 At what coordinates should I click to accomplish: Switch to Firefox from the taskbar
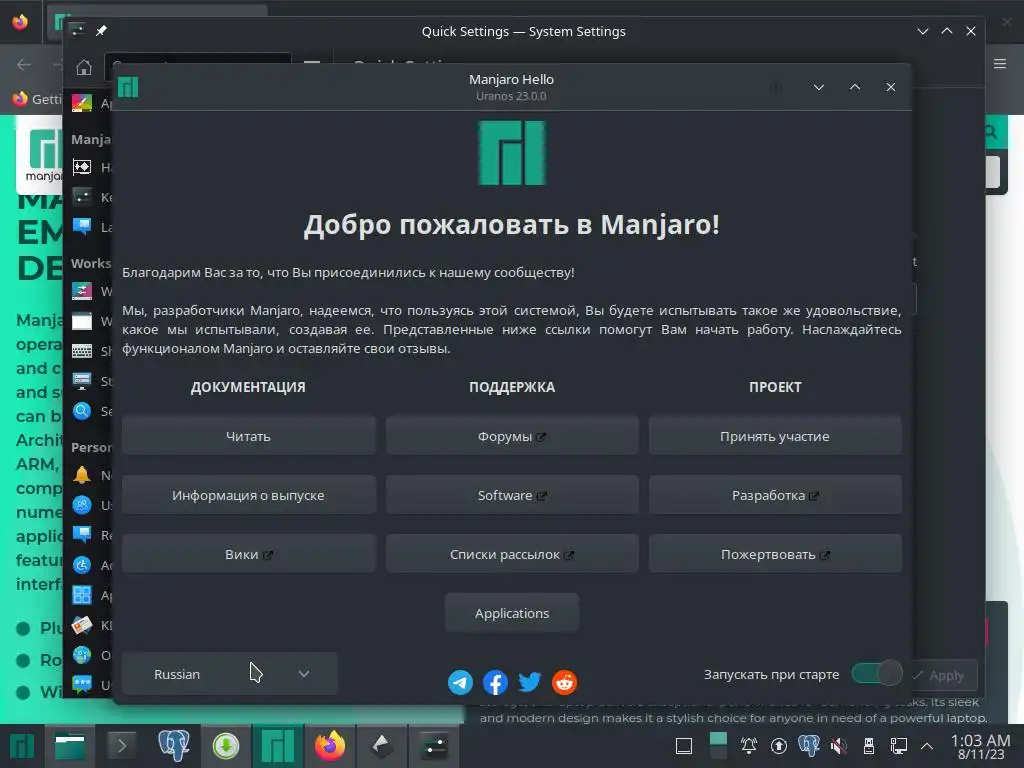pos(330,746)
